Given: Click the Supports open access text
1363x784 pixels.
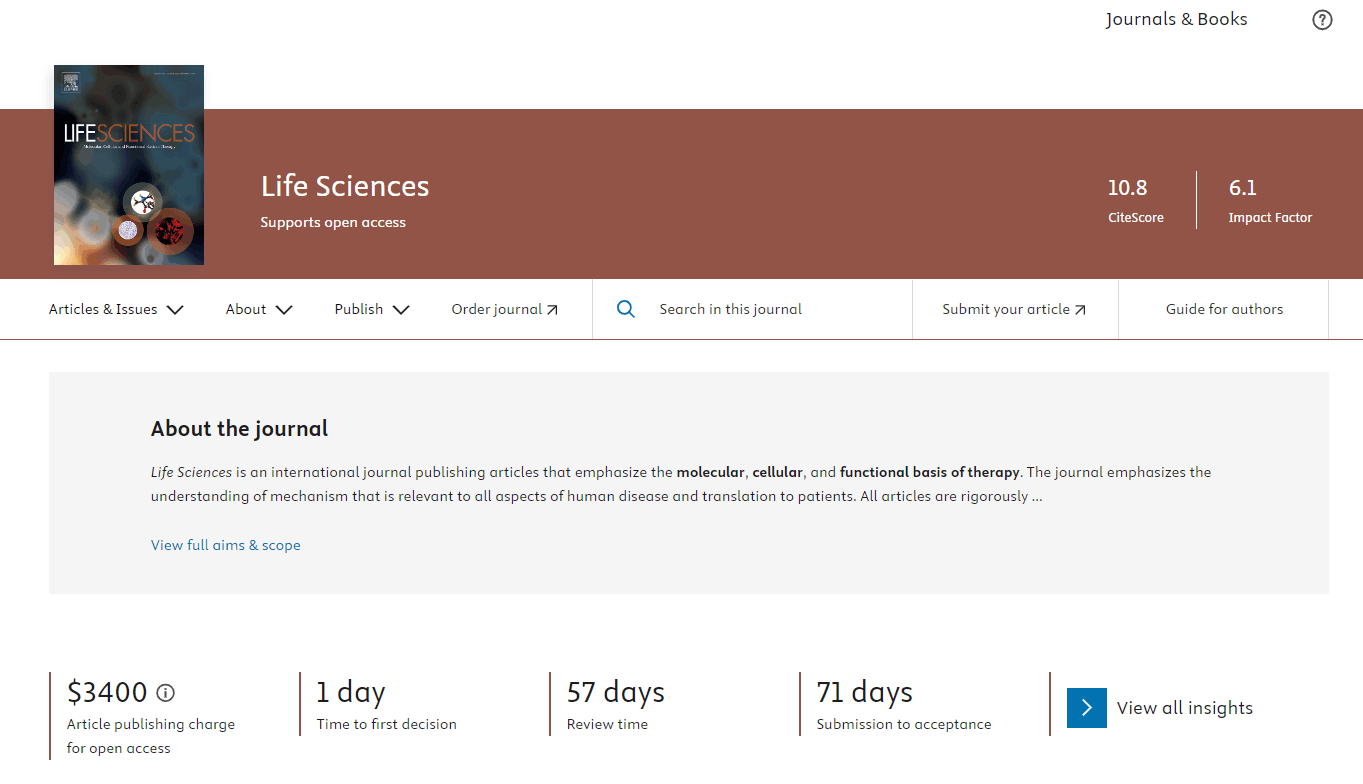Looking at the screenshot, I should (x=333, y=222).
